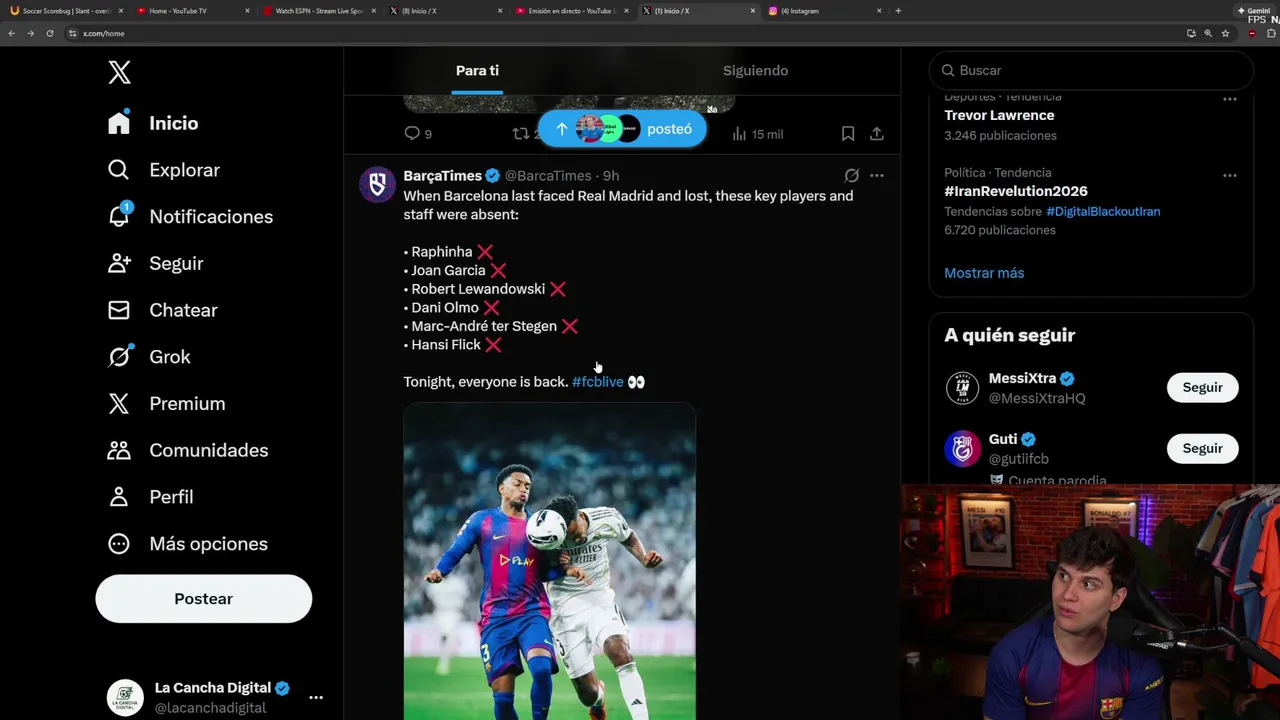Open Chatear messages

[x=162, y=310]
